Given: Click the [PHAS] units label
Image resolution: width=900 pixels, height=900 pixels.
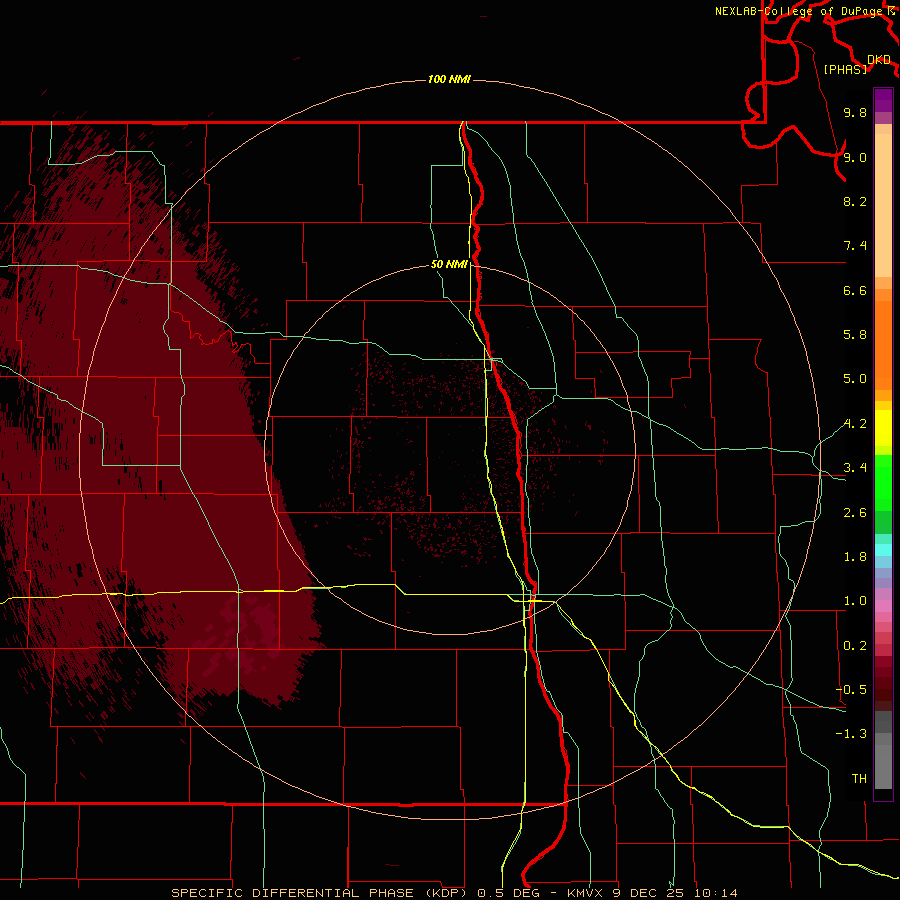Looking at the screenshot, I should (x=845, y=69).
